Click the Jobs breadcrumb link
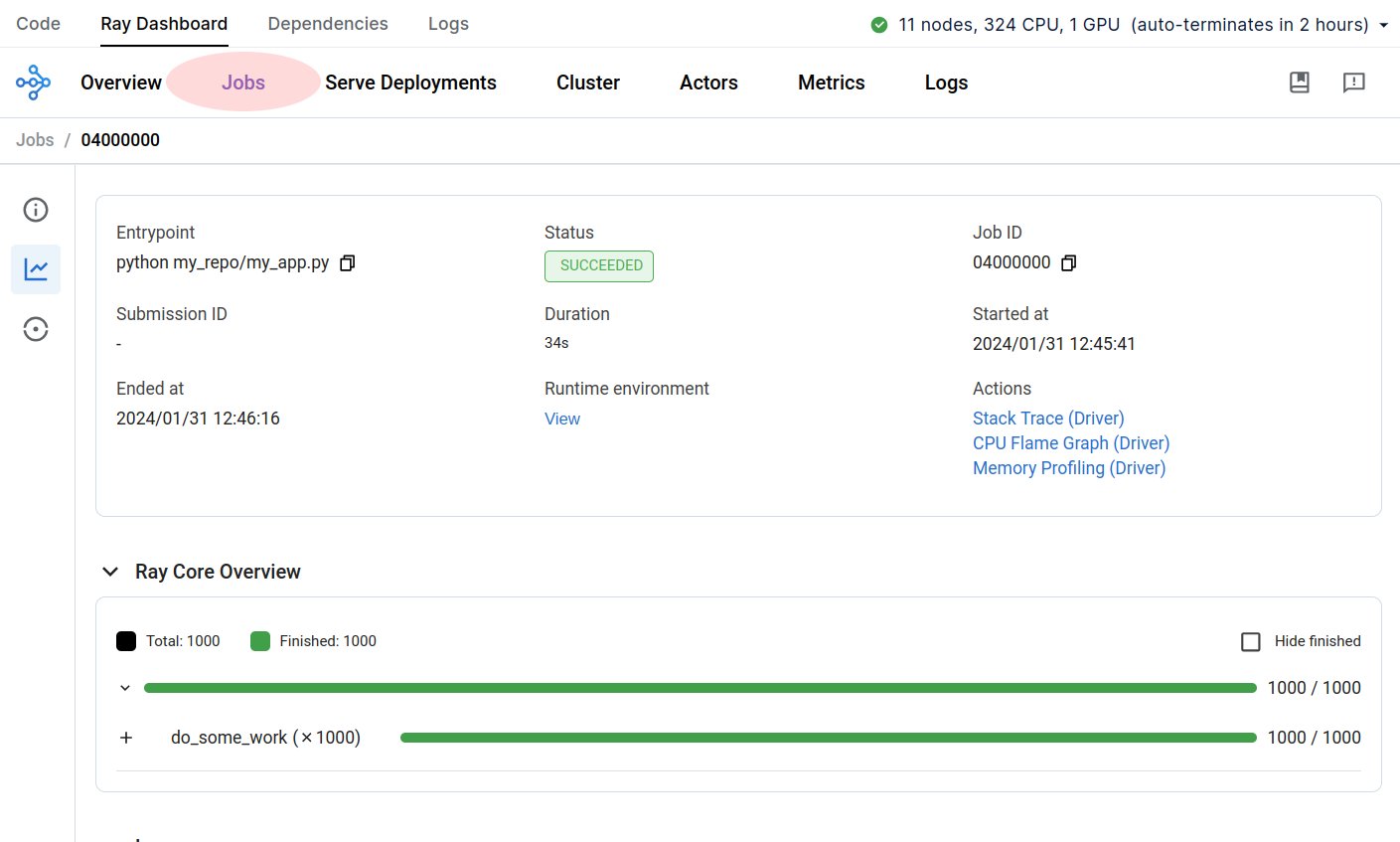This screenshot has width=1400, height=842. pyautogui.click(x=35, y=140)
